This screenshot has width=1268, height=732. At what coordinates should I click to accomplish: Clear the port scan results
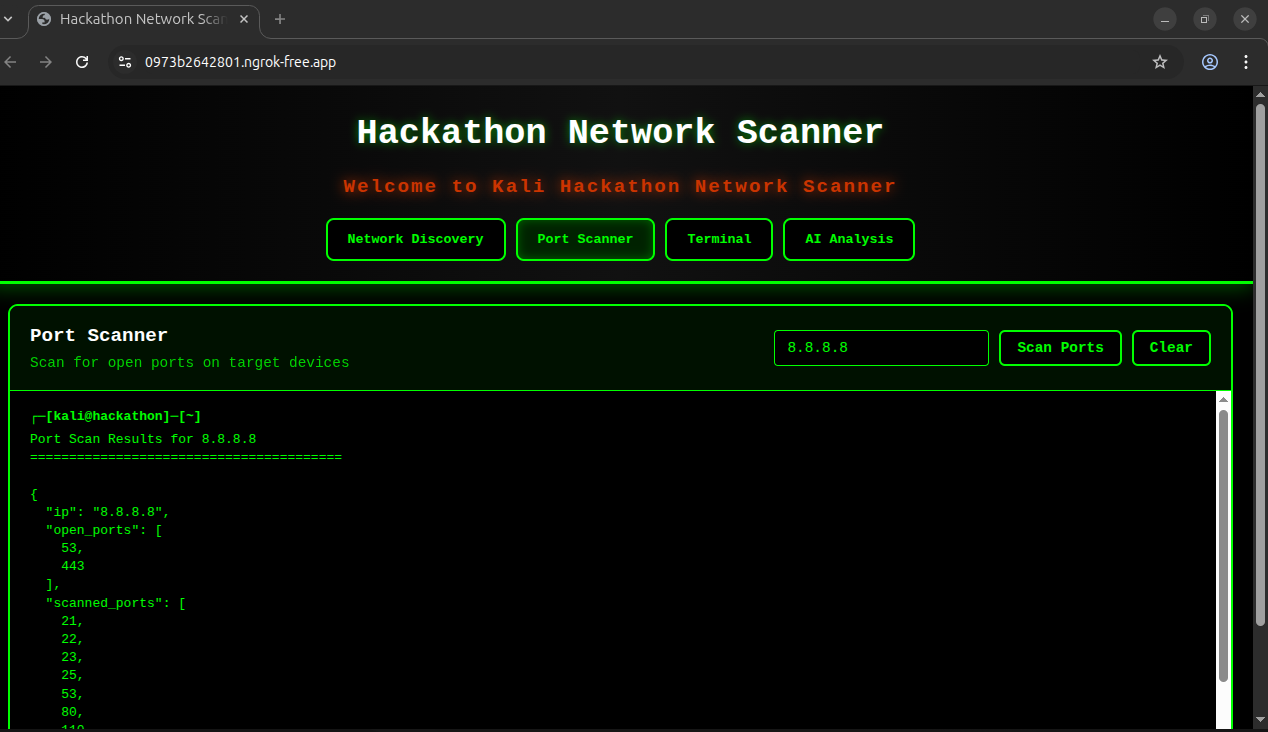[1171, 348]
